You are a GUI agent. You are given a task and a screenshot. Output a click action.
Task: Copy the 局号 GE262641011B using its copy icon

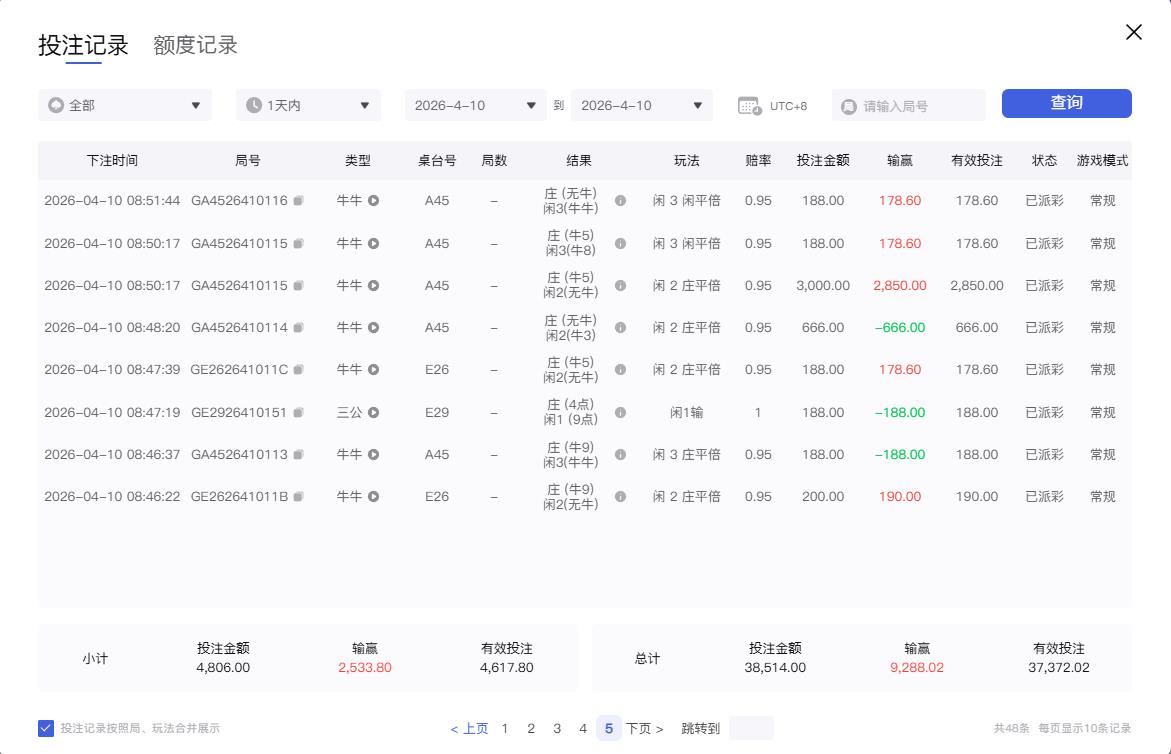pyautogui.click(x=297, y=496)
